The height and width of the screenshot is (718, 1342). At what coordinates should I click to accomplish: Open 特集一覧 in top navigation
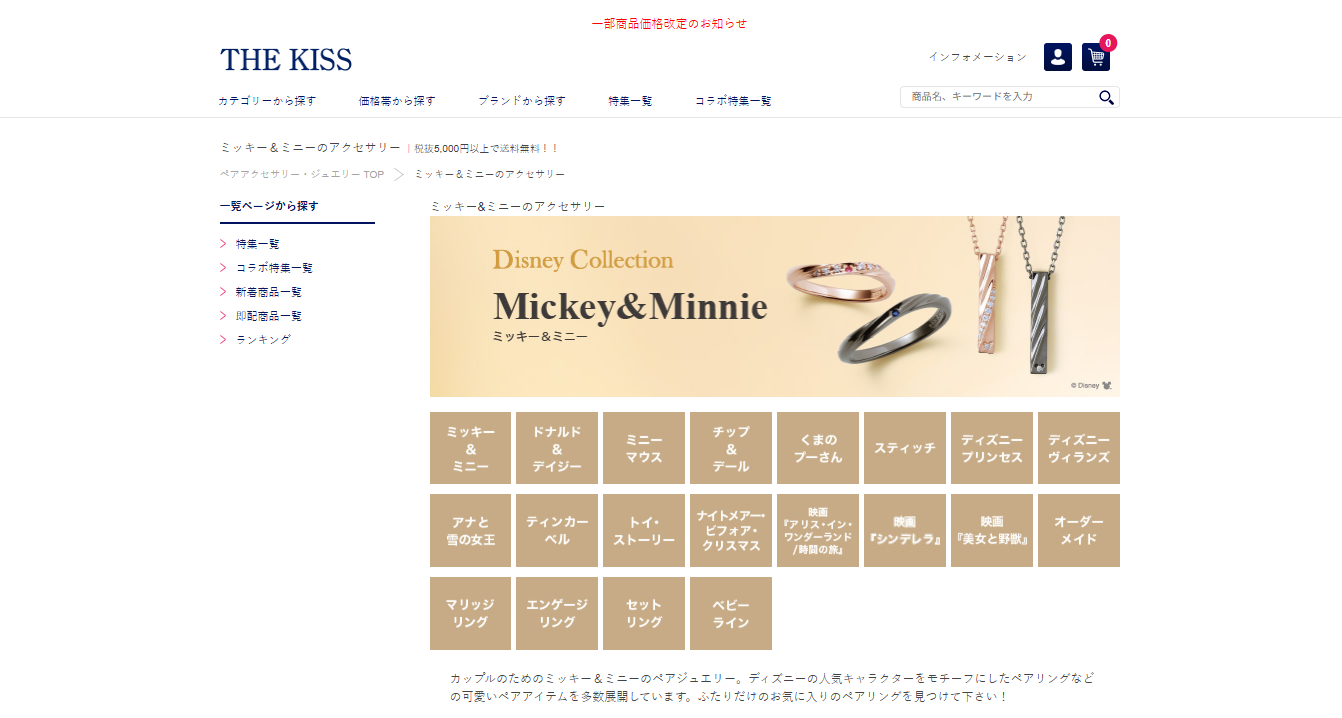(x=630, y=101)
